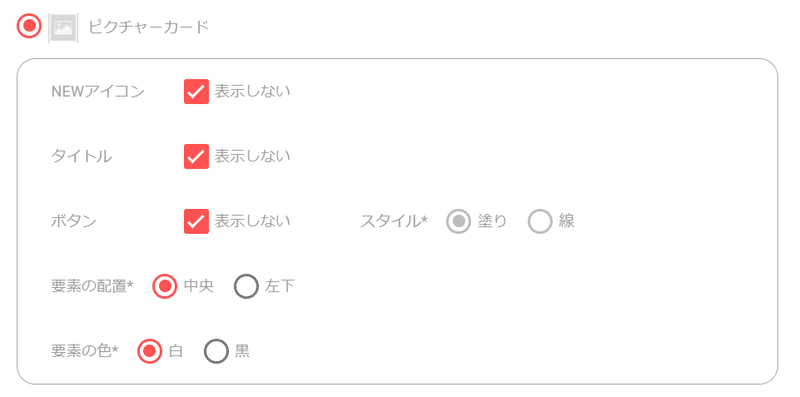
Task: Click the 左下 text label
Action: coord(280,286)
